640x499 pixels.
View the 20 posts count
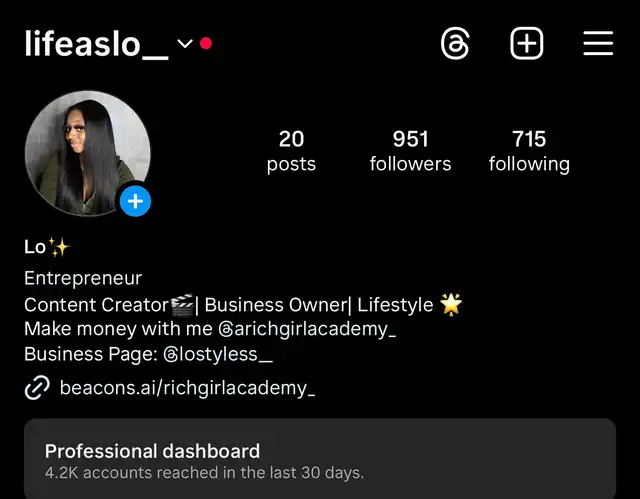click(x=291, y=151)
